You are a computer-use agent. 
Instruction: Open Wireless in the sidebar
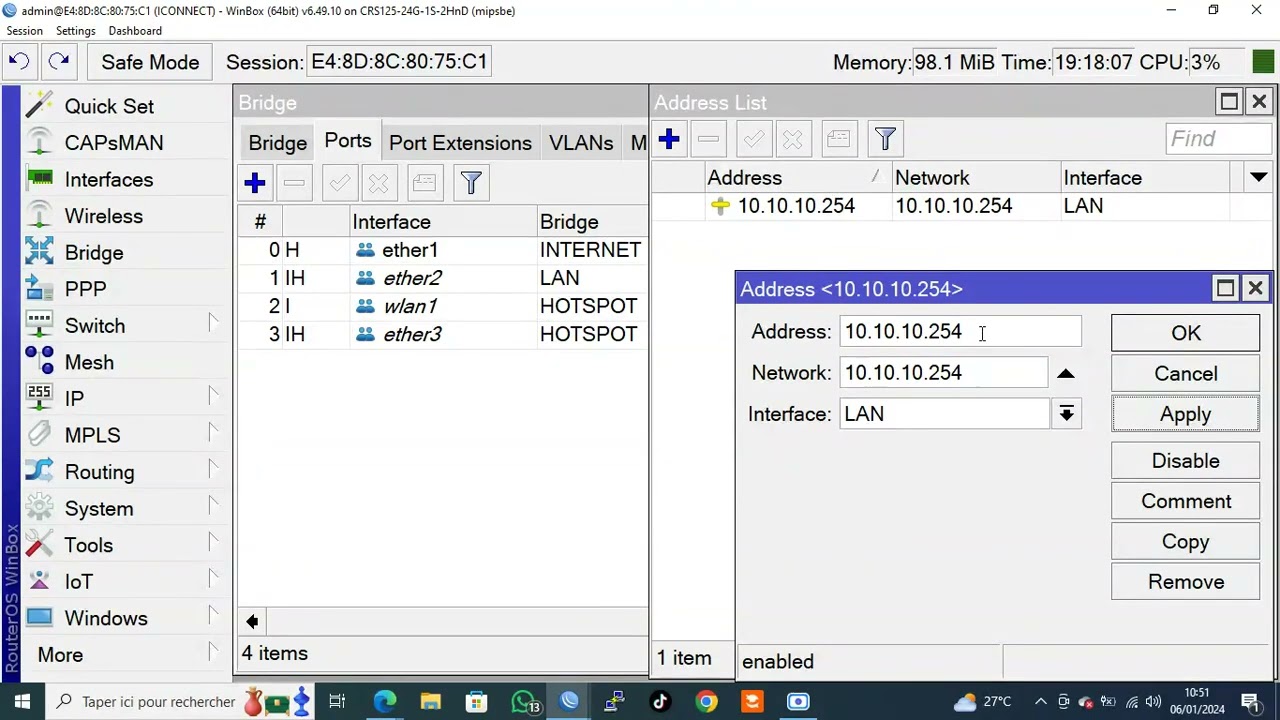[x=104, y=216]
